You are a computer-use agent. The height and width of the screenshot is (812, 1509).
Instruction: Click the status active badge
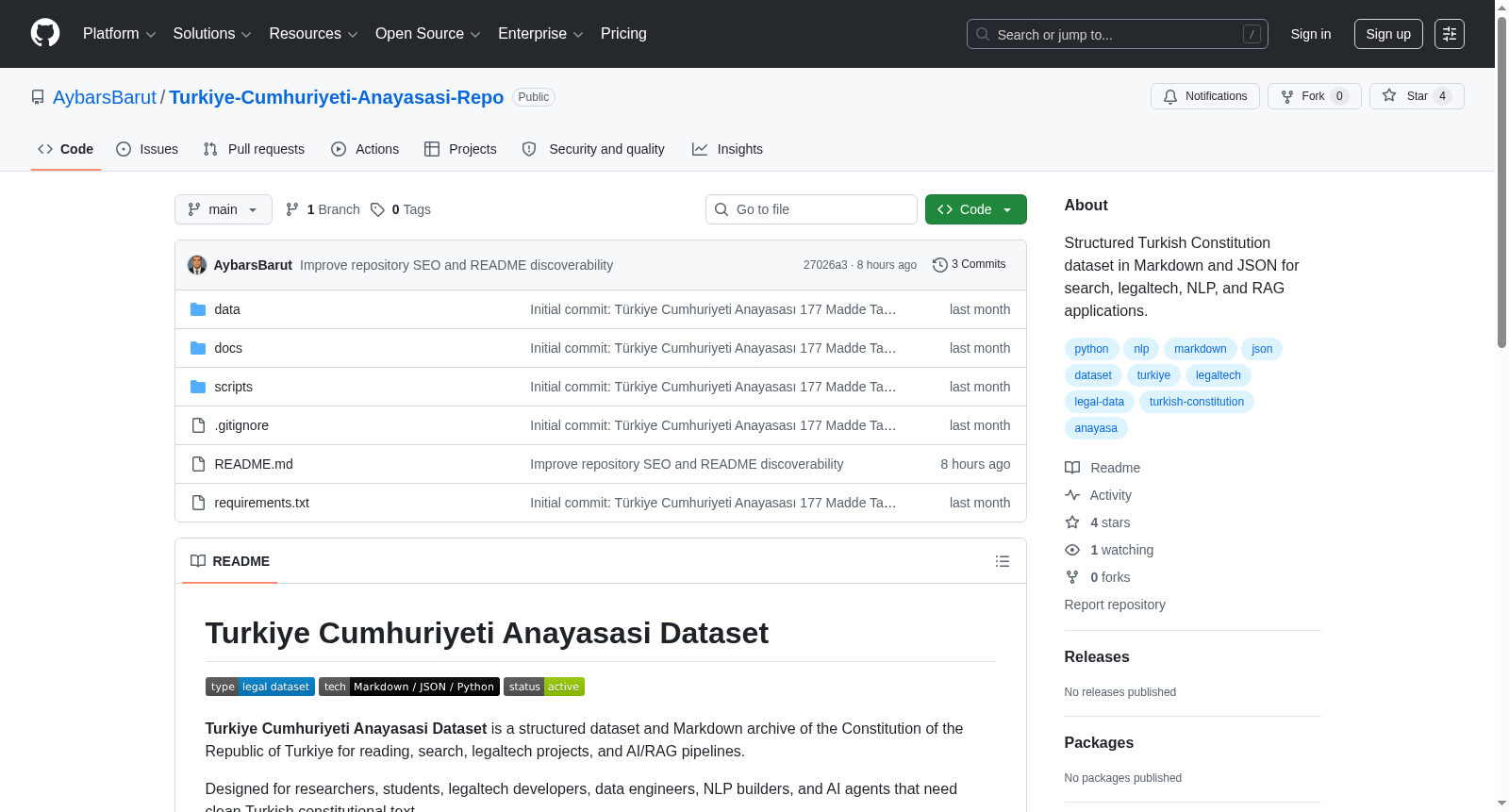(544, 687)
